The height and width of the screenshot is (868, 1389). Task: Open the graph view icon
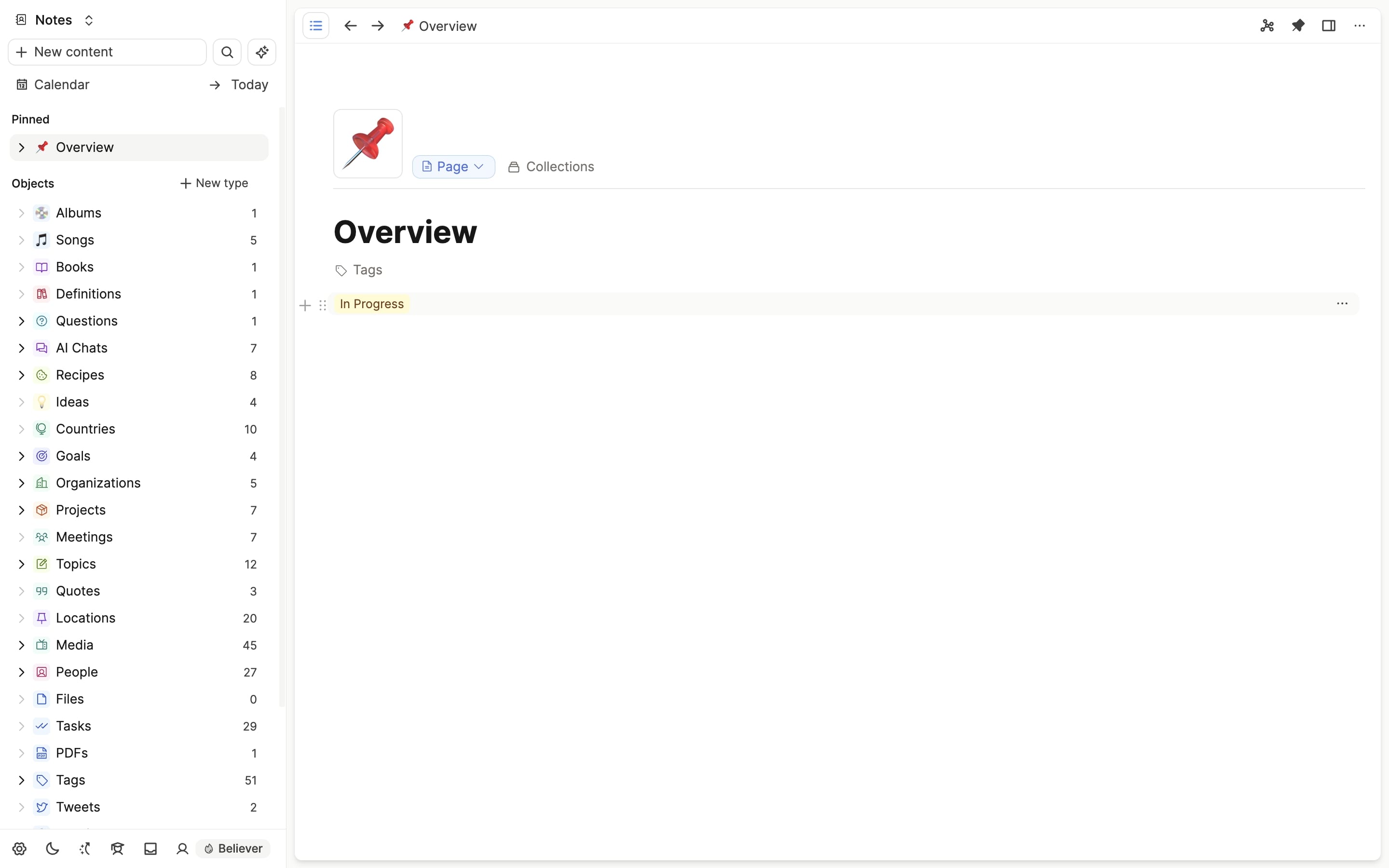1267,26
